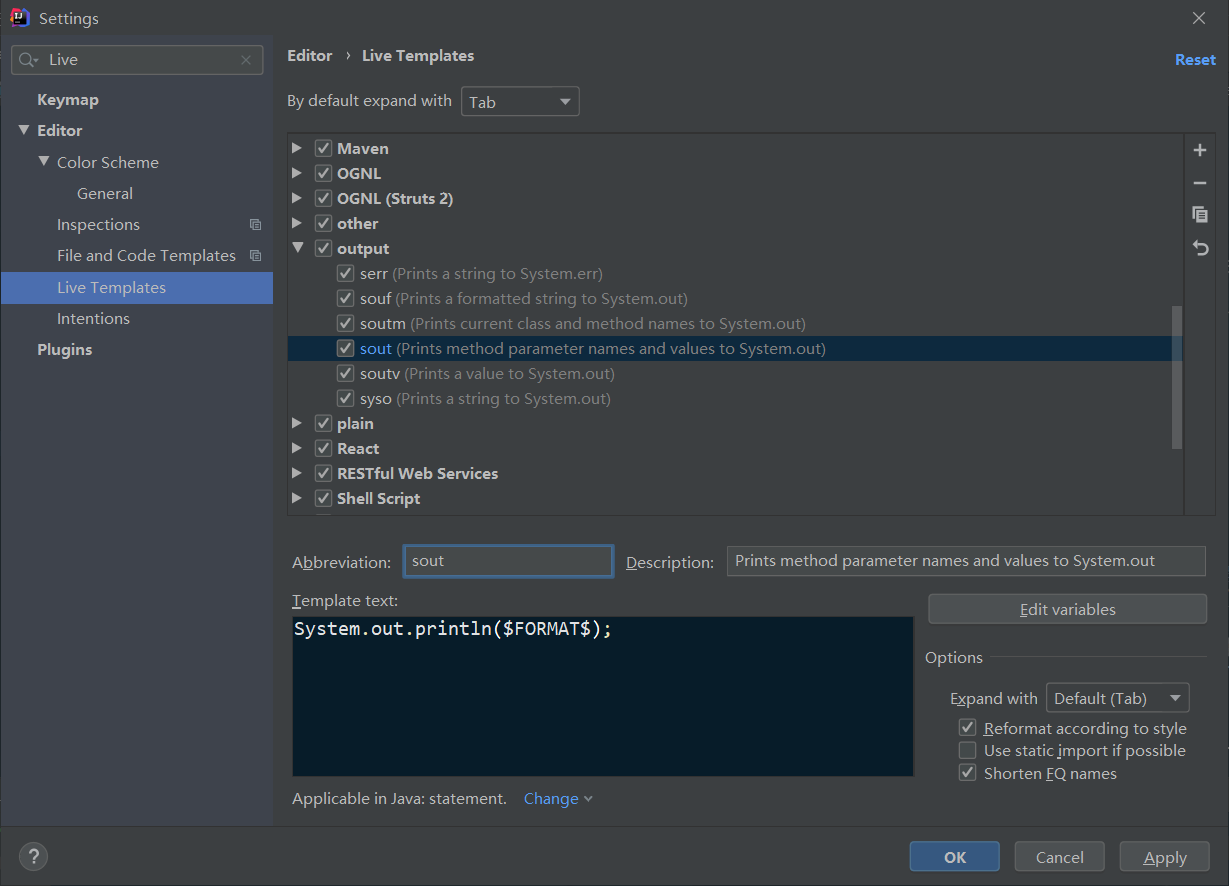Expand the RESTful Web Services group

tap(297, 474)
